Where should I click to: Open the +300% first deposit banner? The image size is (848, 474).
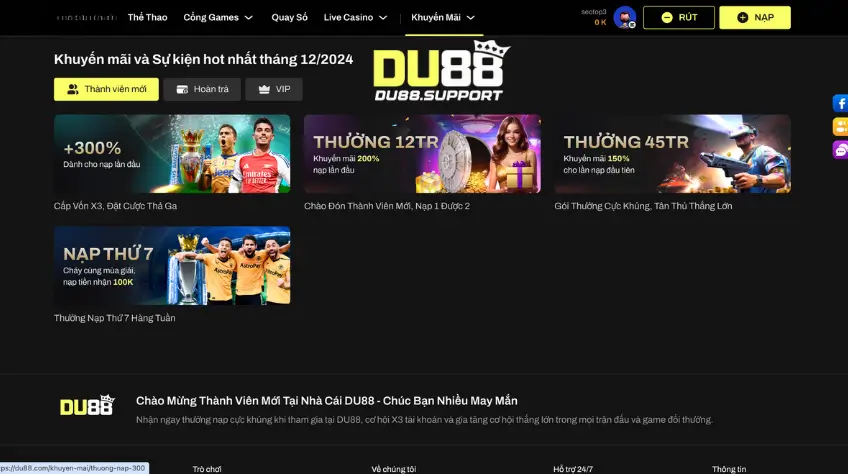pyautogui.click(x=172, y=154)
